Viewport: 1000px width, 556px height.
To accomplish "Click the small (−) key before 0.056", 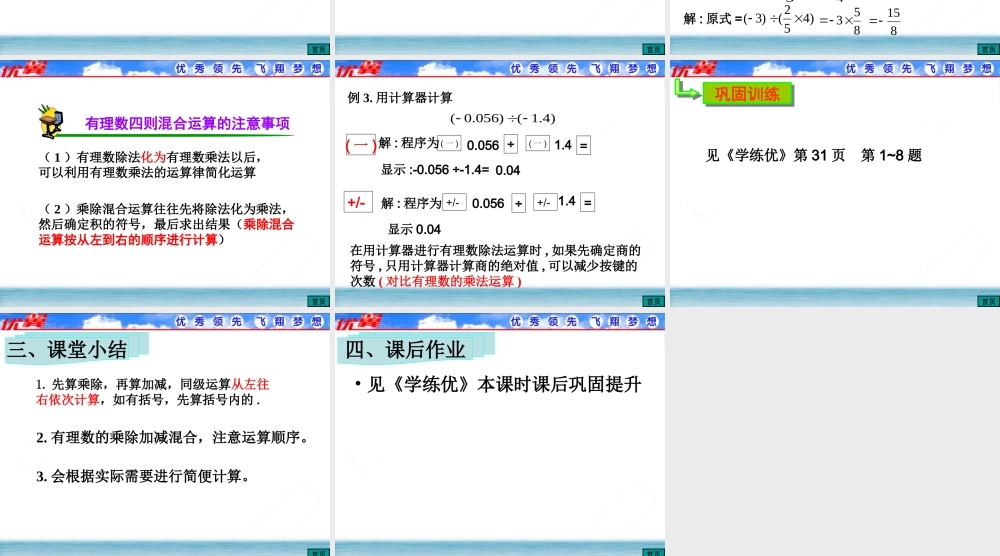I will click(450, 143).
